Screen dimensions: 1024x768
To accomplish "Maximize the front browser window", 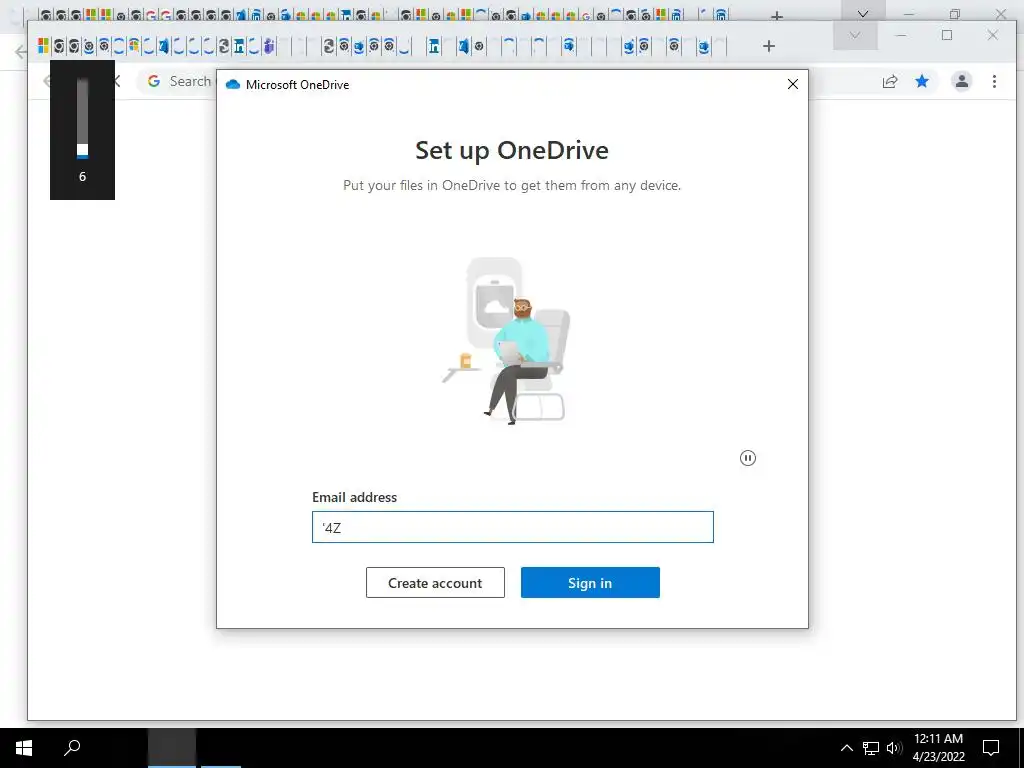I will tap(947, 35).
